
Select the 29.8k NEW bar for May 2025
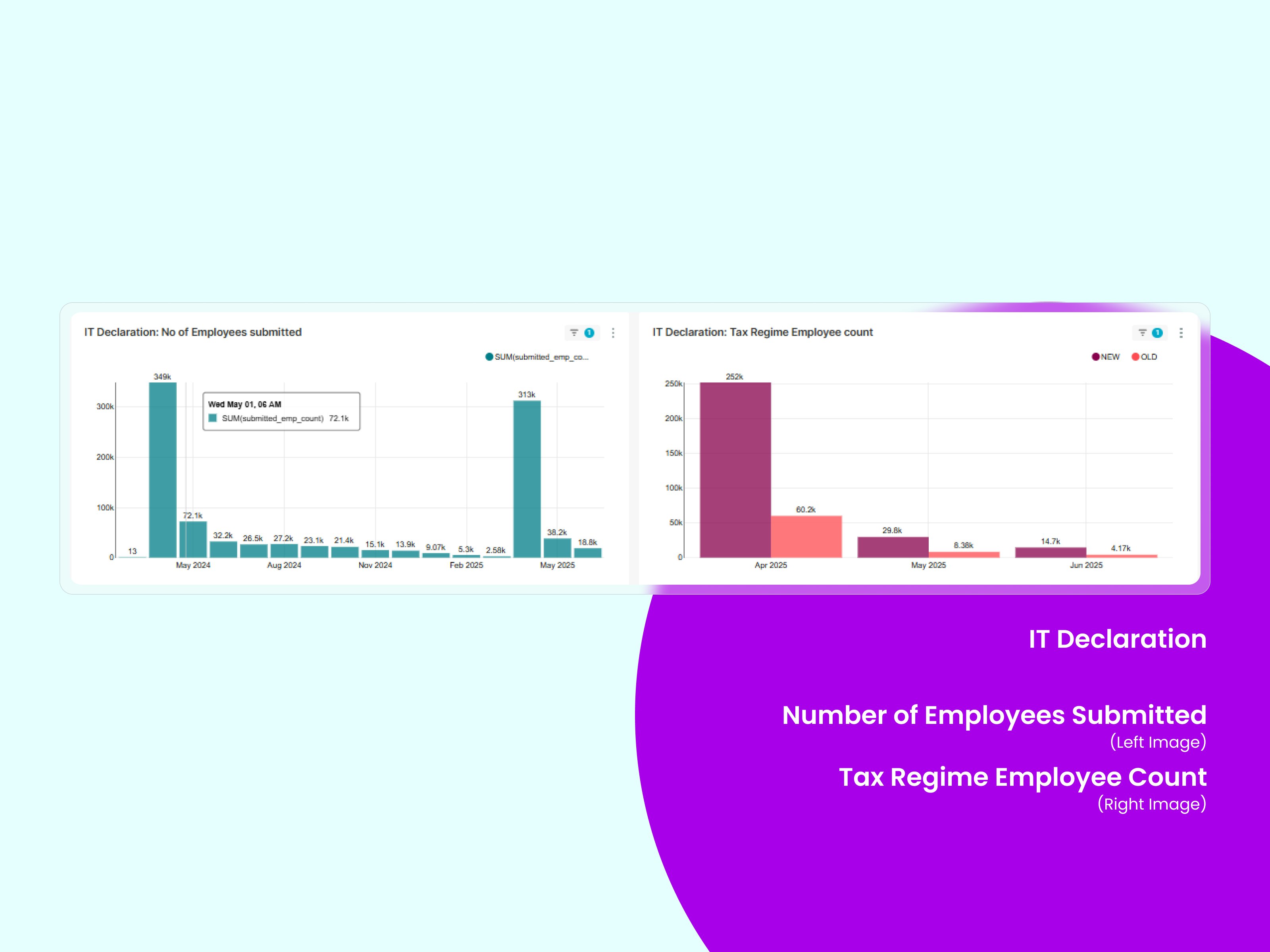893,547
